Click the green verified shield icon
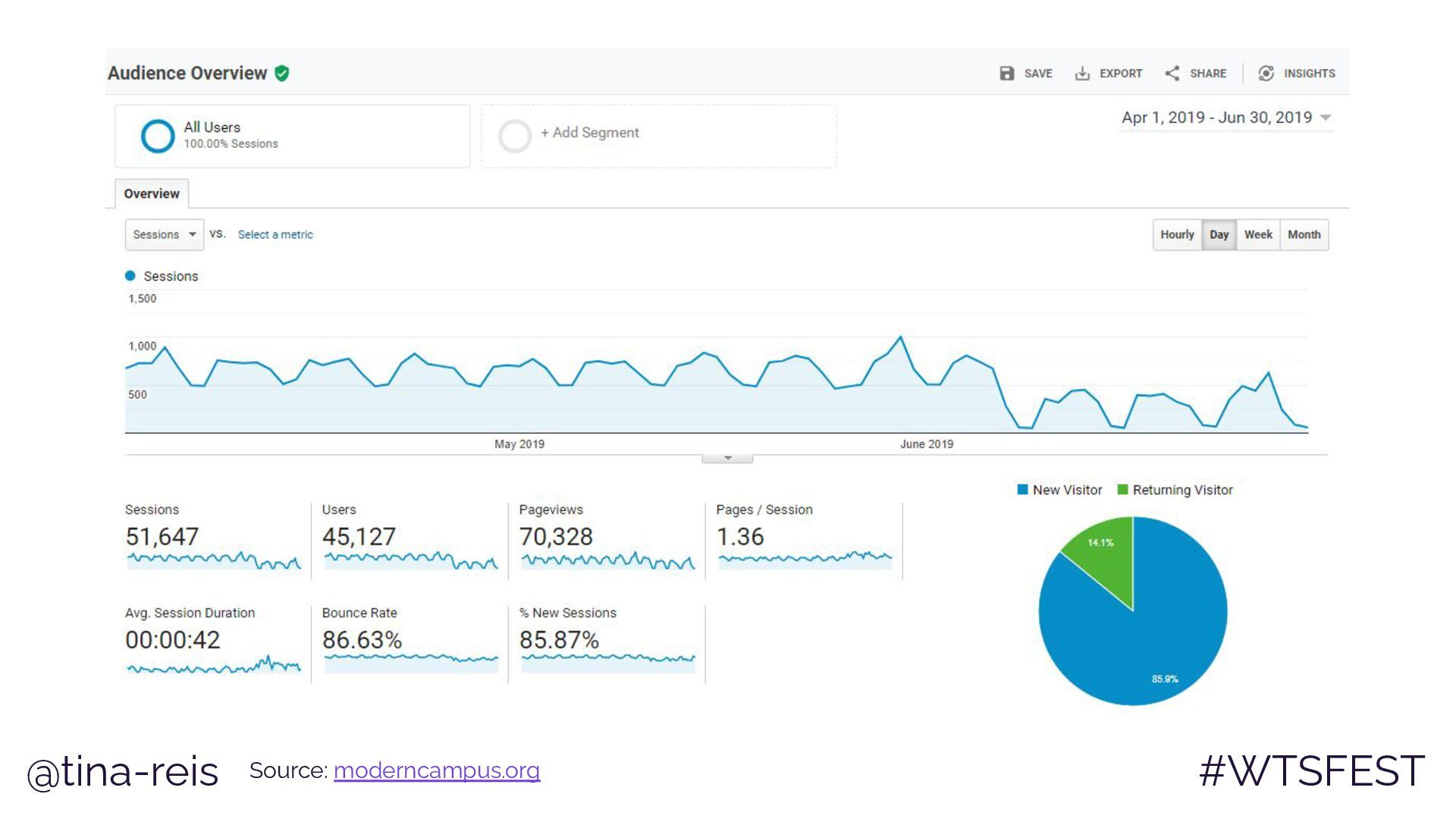 point(282,74)
